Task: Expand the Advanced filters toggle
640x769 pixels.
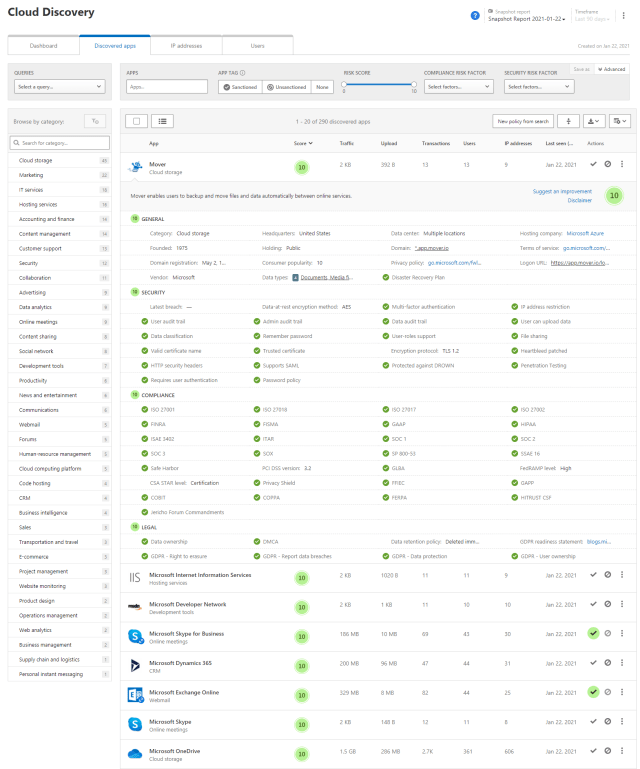Action: tap(612, 69)
